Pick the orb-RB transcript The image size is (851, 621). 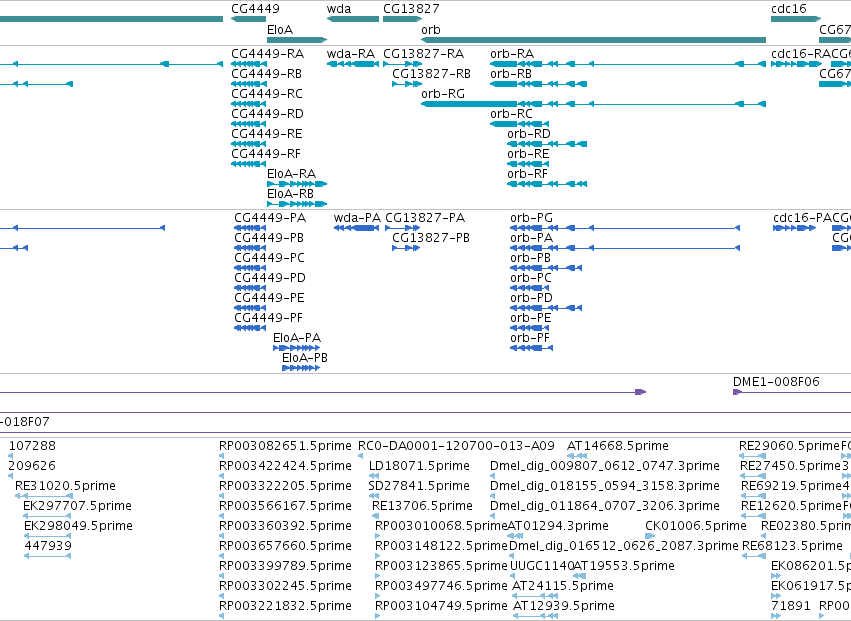538,84
